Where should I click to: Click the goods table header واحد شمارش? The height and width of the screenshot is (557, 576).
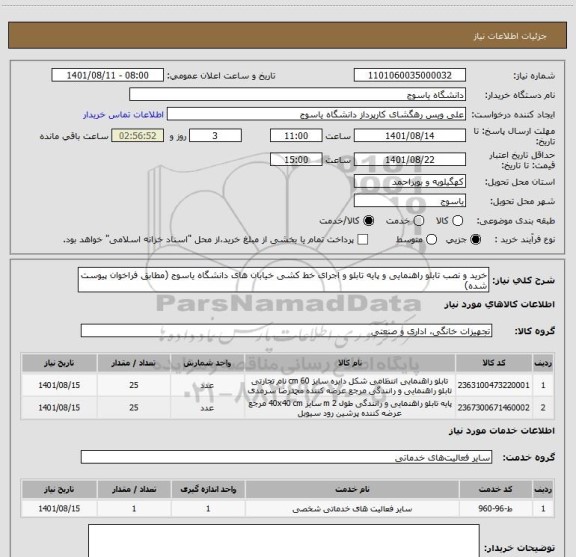pos(207,363)
